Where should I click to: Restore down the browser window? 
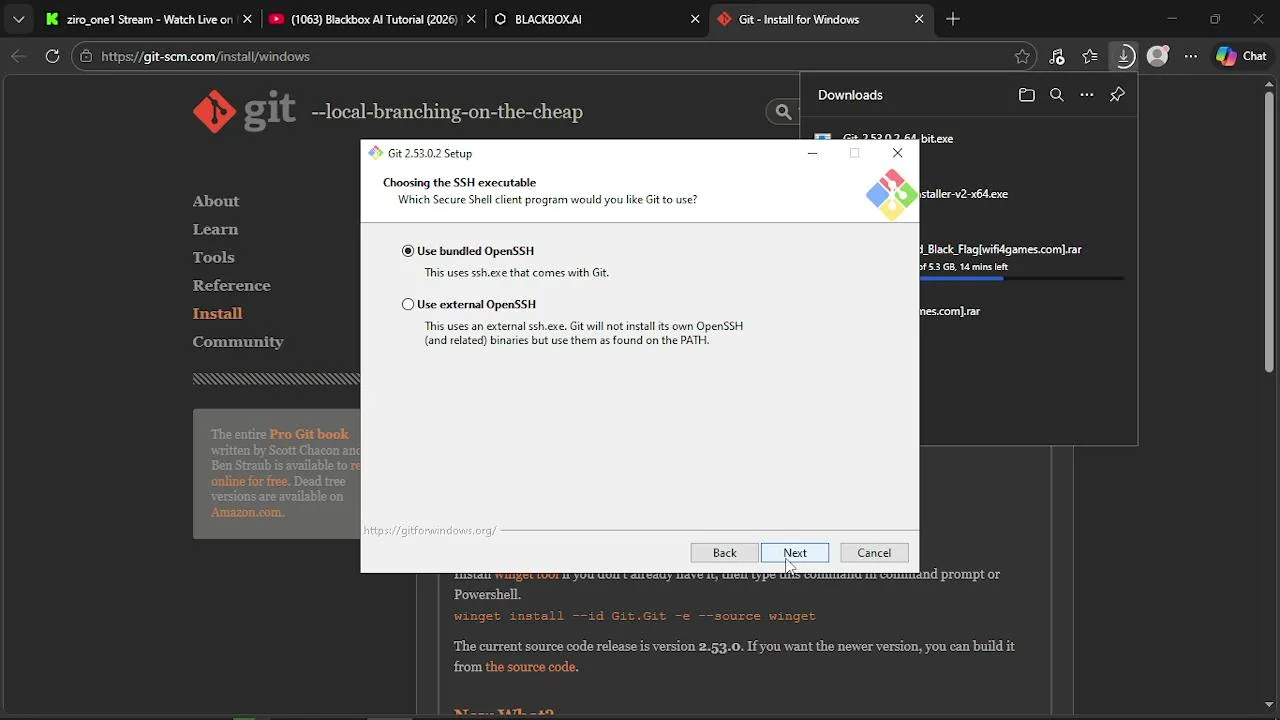(x=1214, y=19)
